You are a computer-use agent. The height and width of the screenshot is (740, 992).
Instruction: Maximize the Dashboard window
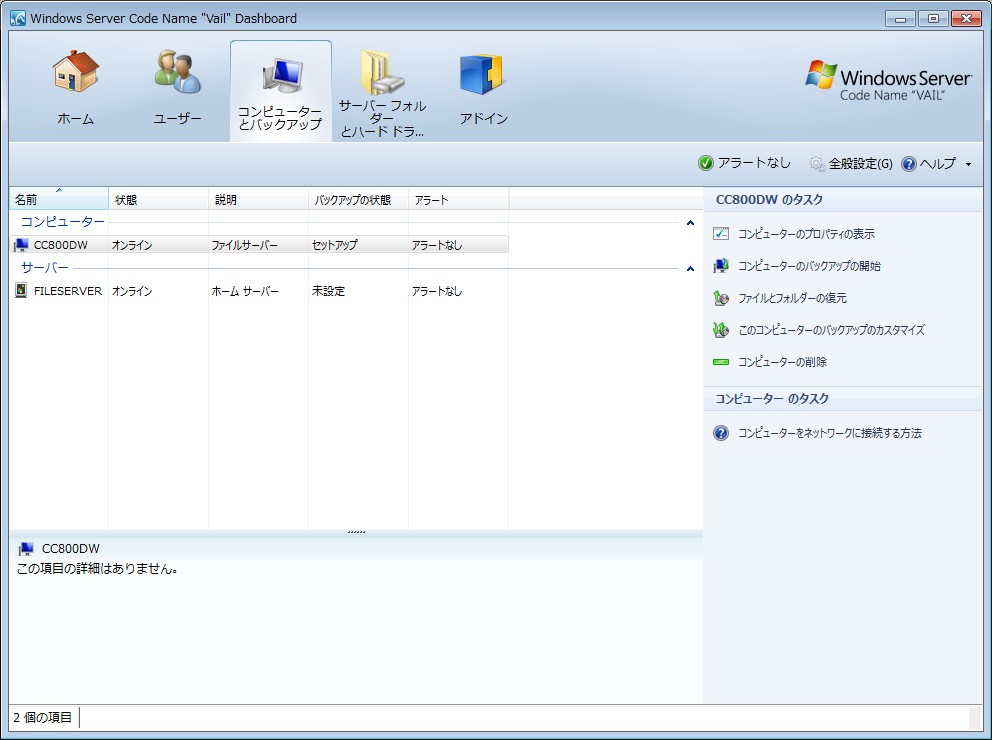pos(933,18)
